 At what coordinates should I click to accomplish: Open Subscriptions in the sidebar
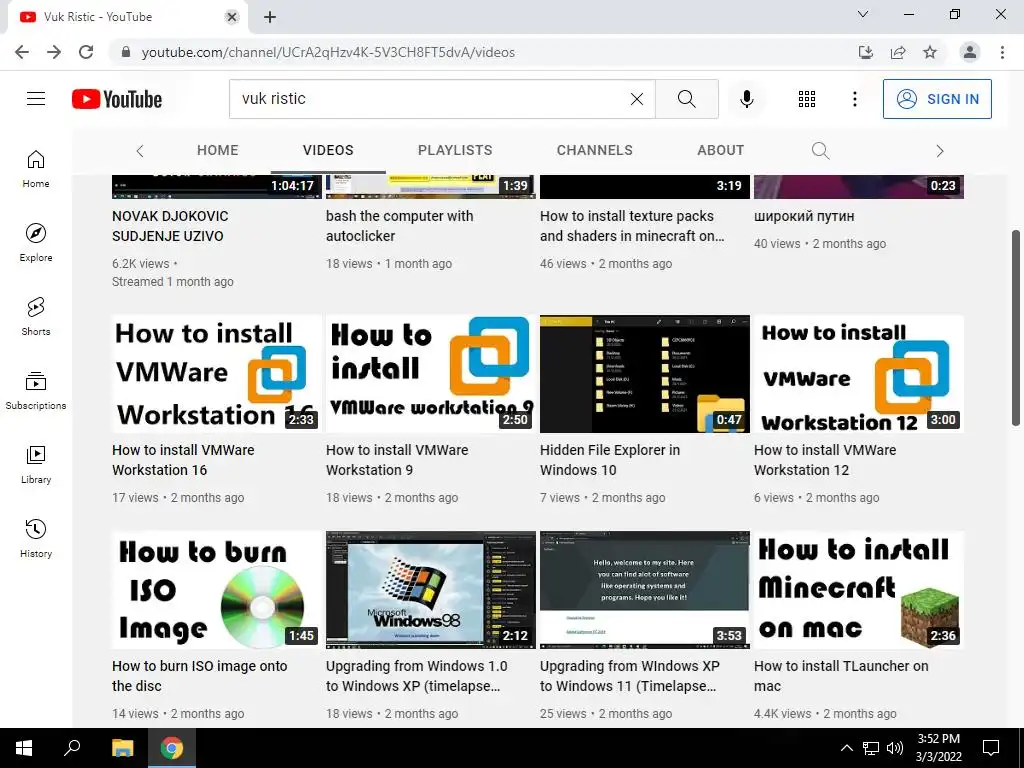36,391
